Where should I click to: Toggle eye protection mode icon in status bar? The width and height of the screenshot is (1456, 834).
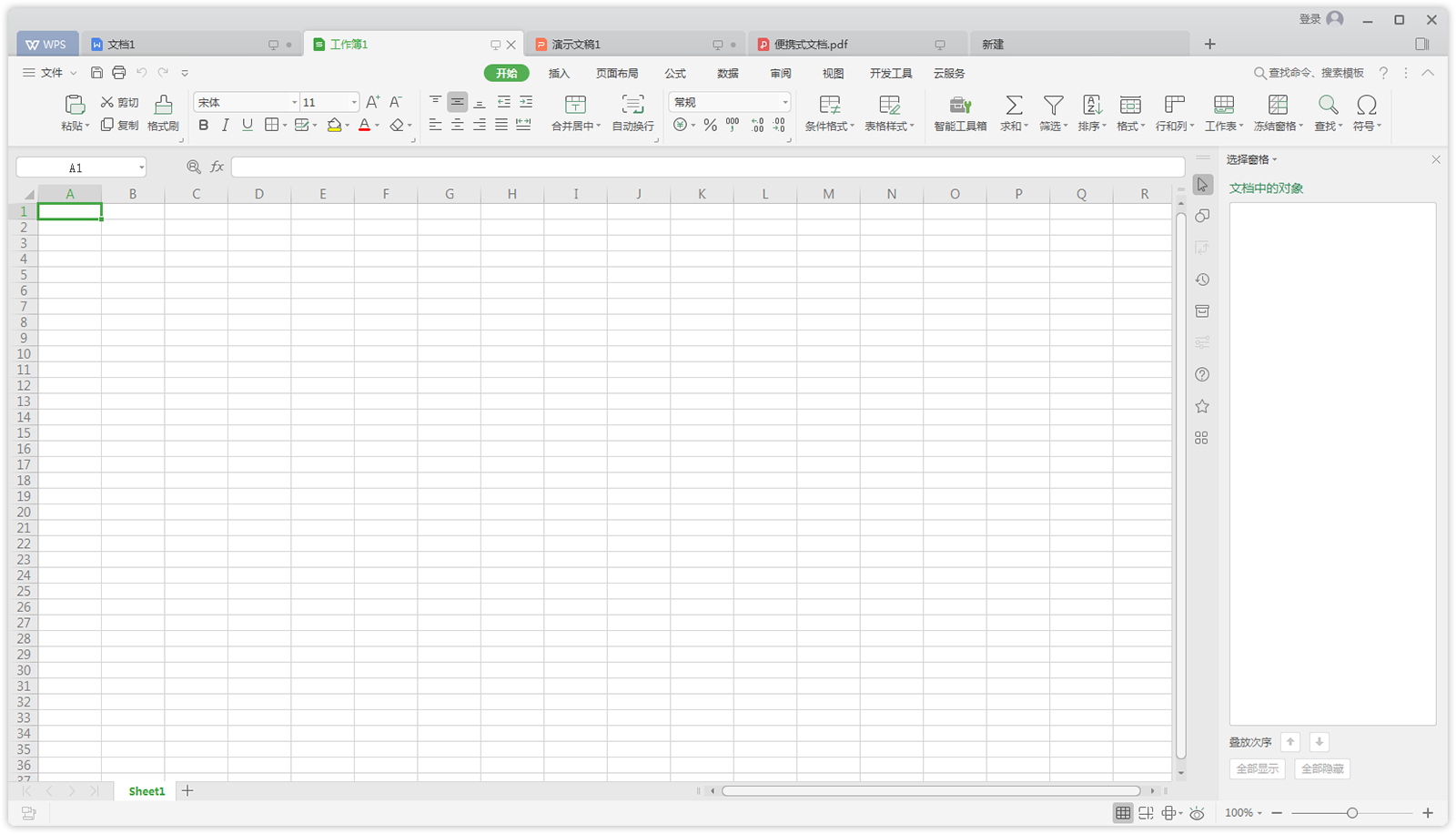[x=1197, y=813]
